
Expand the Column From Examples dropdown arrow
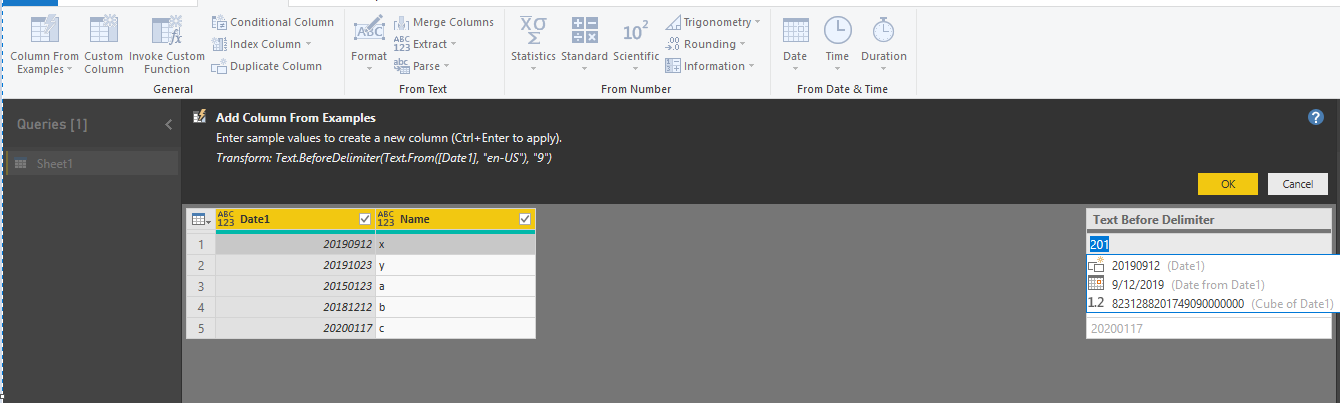[x=70, y=70]
